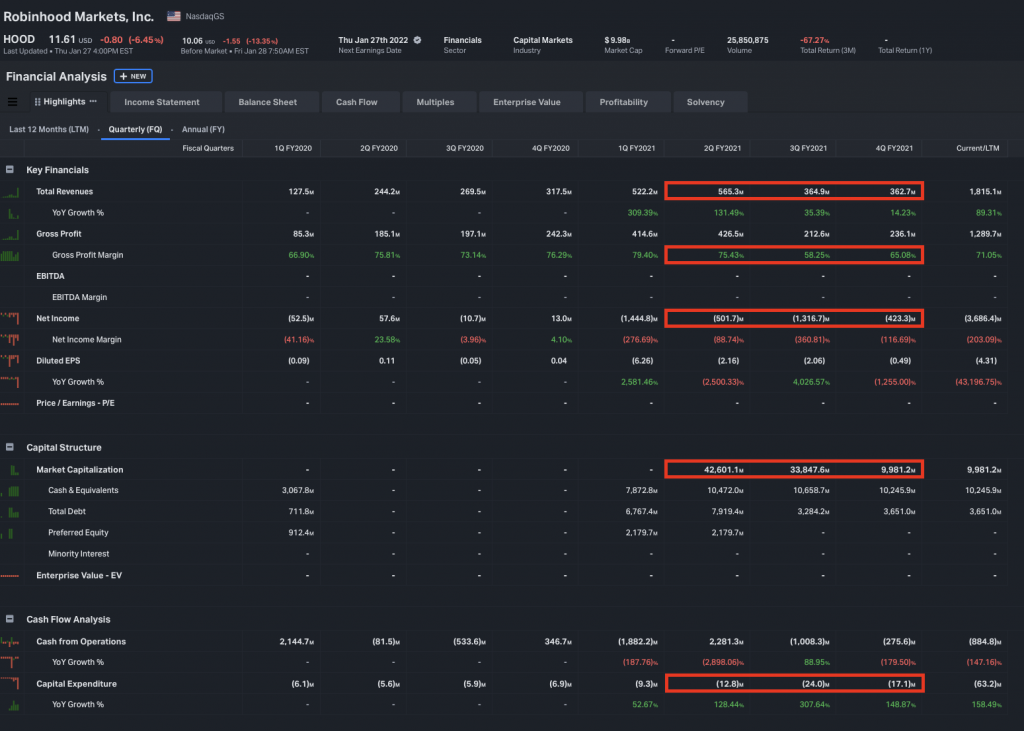This screenshot has width=1024, height=731.
Task: Click the three-dot options on Highlights tab
Action: point(93,101)
